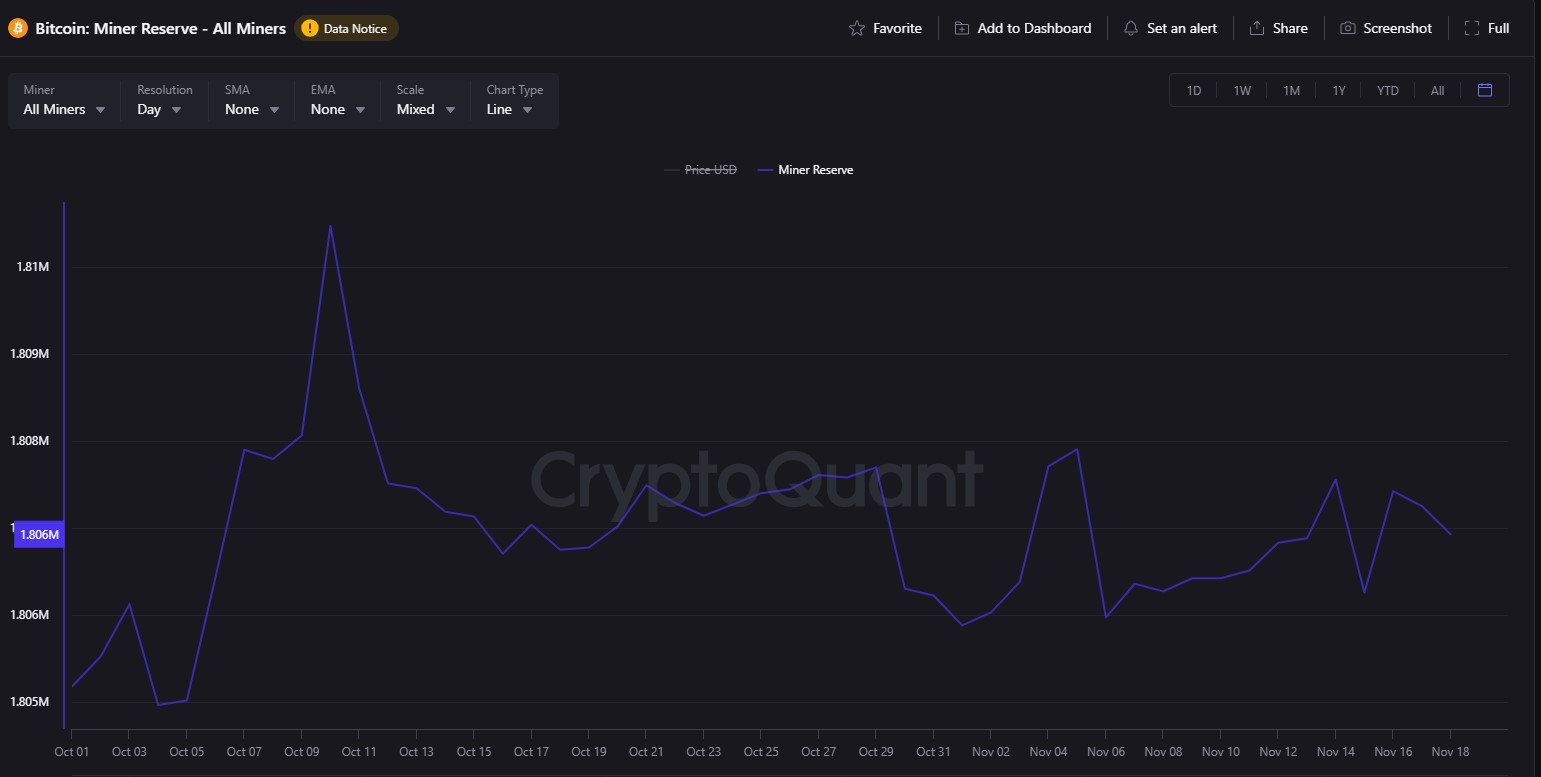Click the Full screen expand icon
The width and height of the screenshot is (1541, 777).
point(1472,28)
